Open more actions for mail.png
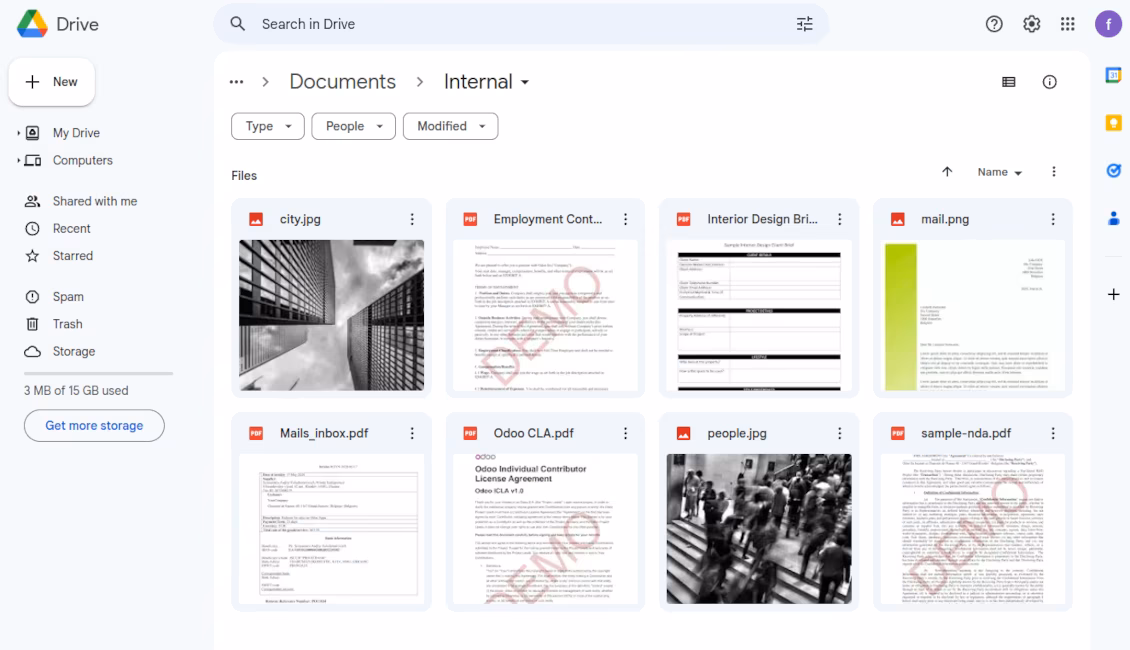Viewport: 1130px width, 650px height. 1053,219
